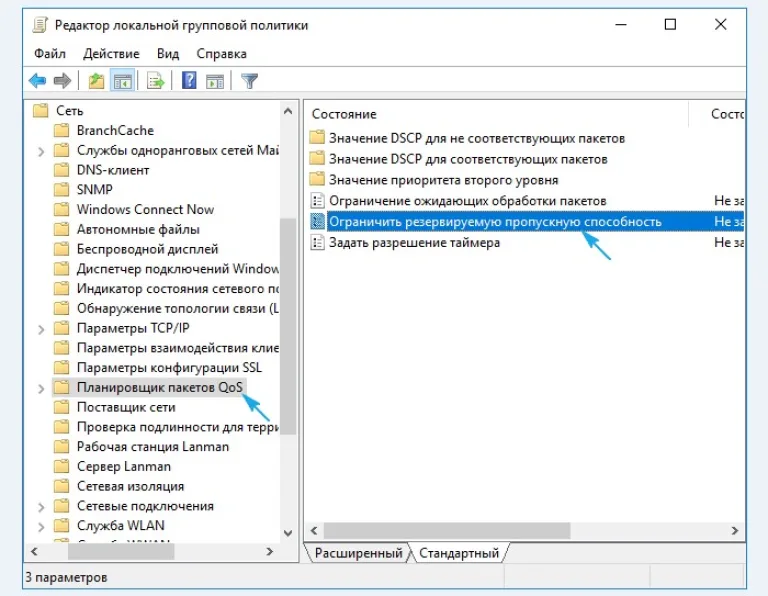Image resolution: width=768 pixels, height=596 pixels.
Task: Select "Рабочая станция Lanman" in tree
Action: tap(153, 447)
